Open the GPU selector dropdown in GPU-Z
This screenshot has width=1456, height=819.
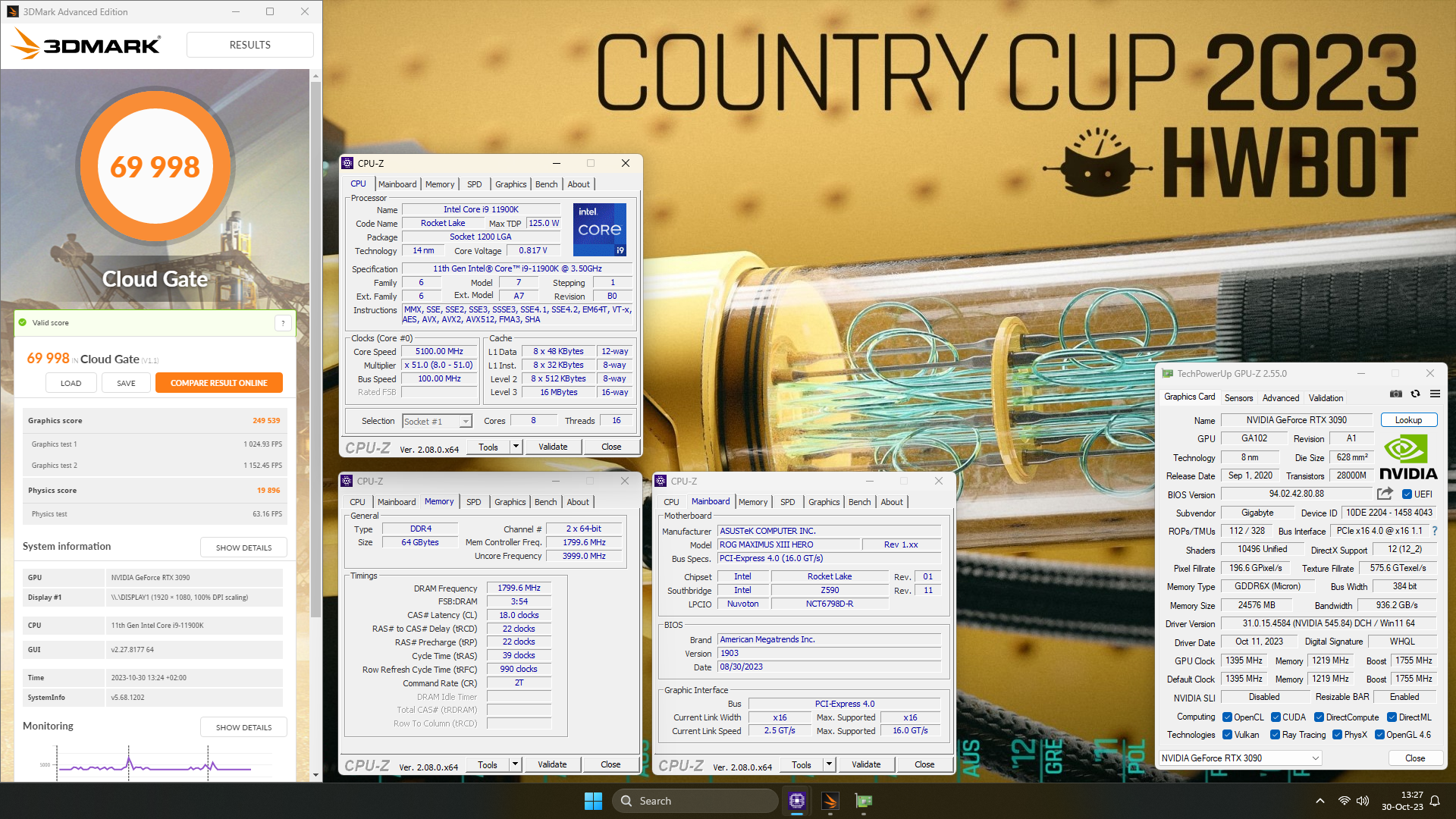[1316, 758]
